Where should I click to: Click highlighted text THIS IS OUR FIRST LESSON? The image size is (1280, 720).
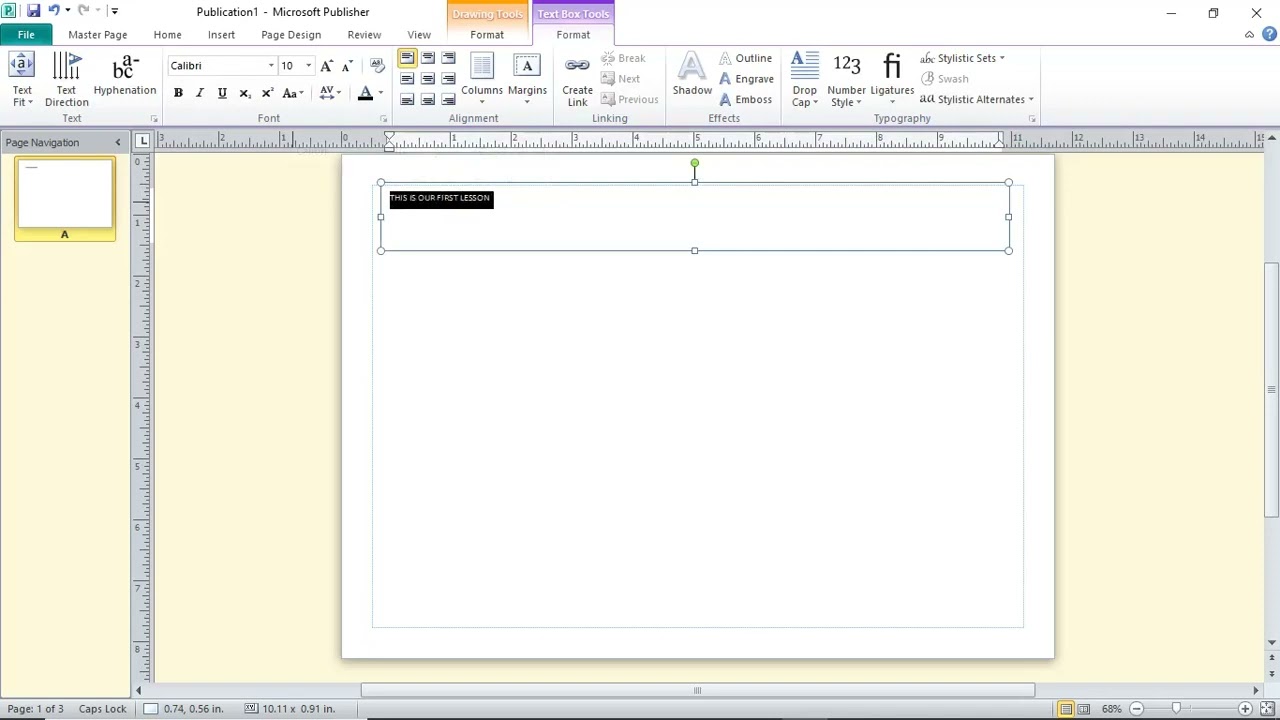pyautogui.click(x=441, y=198)
